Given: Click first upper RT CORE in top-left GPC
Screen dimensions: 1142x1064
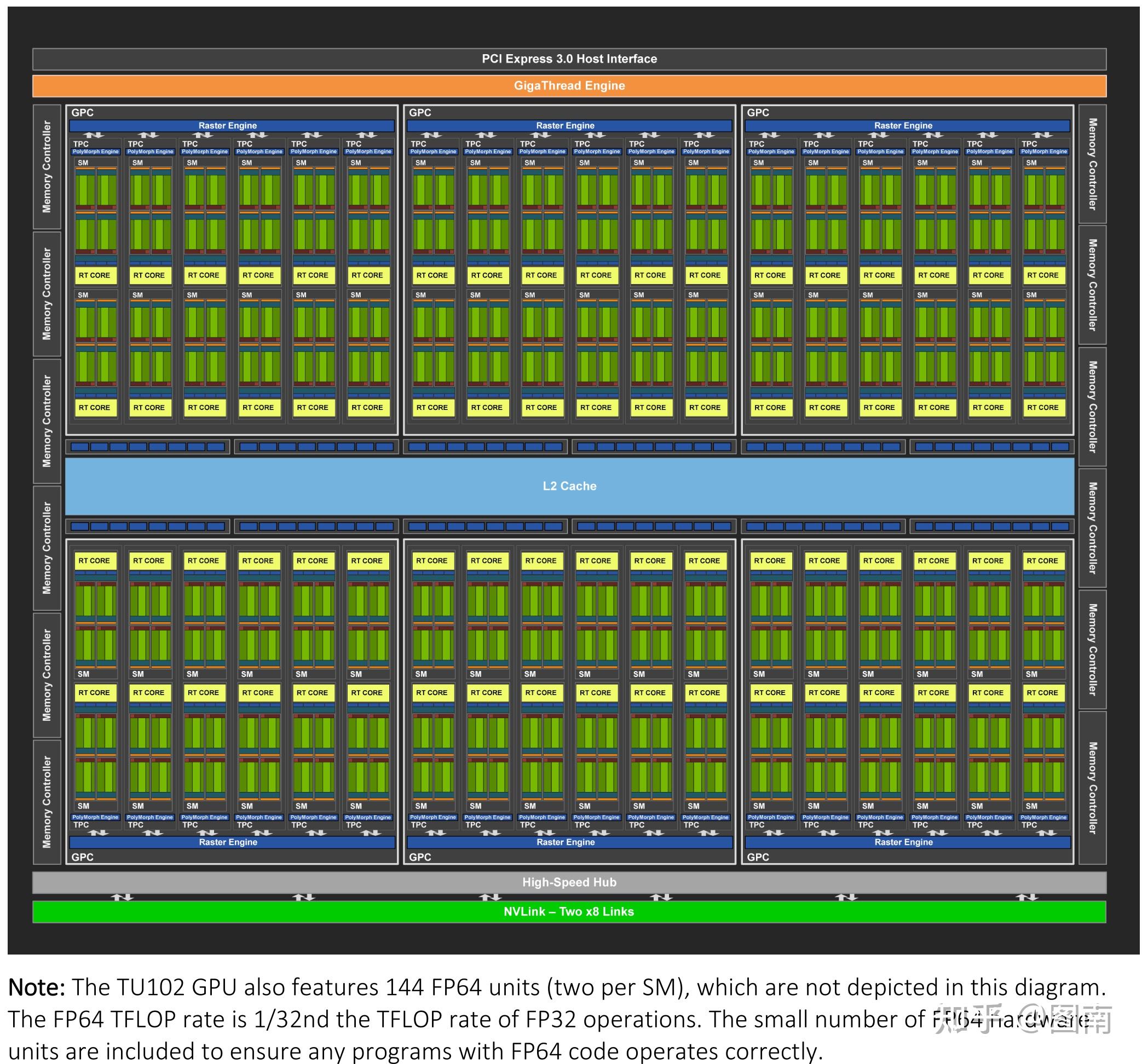Looking at the screenshot, I should (x=95, y=276).
